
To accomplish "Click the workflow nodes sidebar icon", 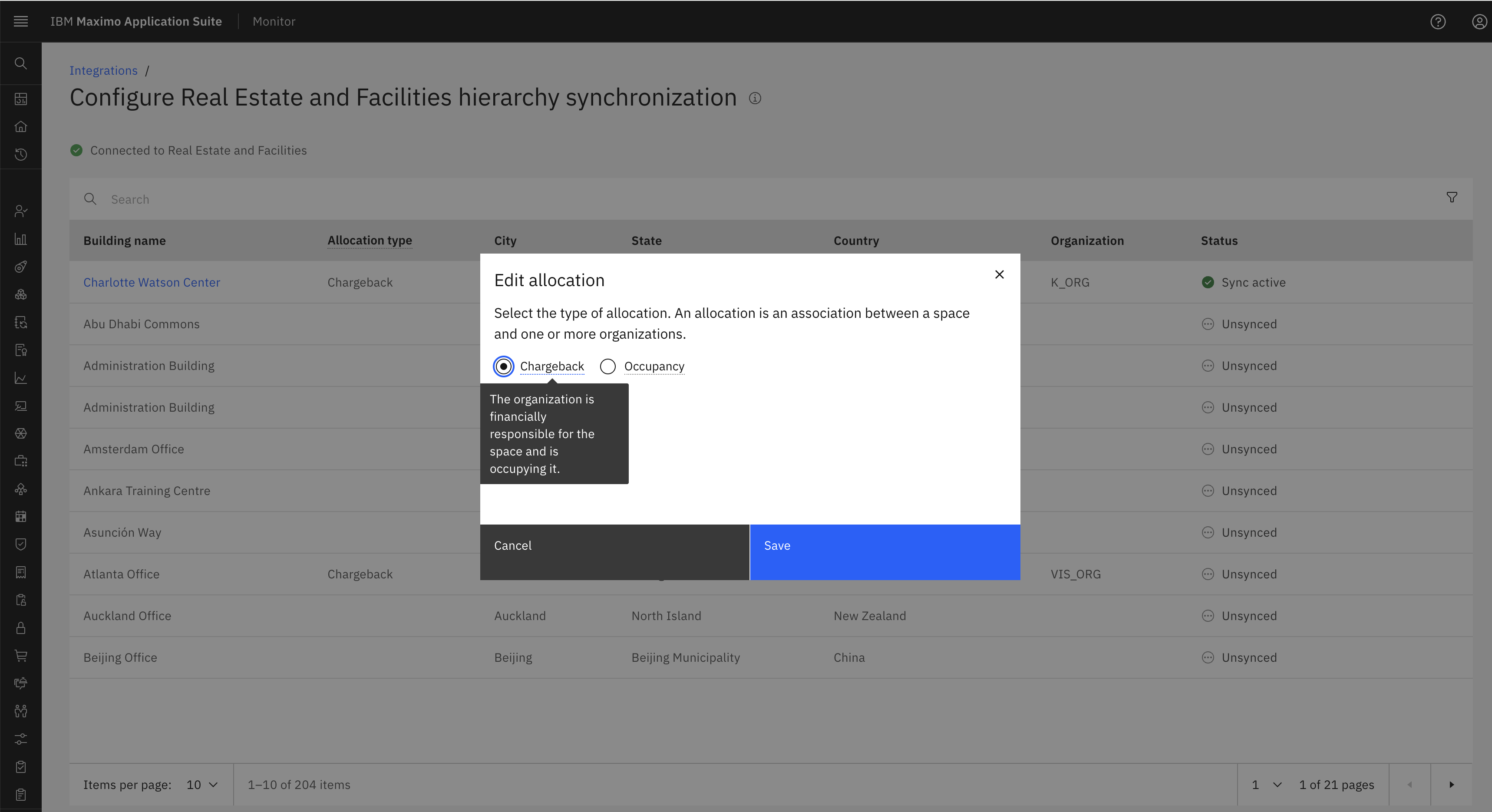I will coord(21,489).
